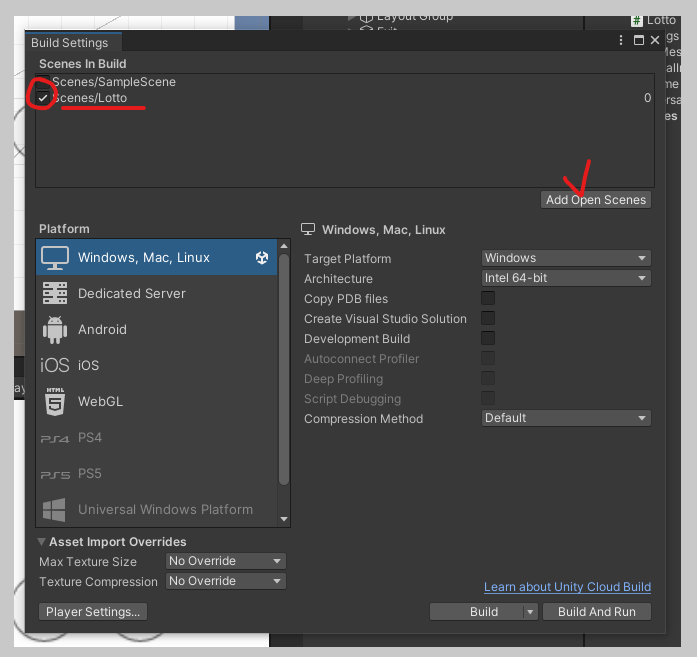The width and height of the screenshot is (697, 657).
Task: Click the Max Texture Size label
Action: tap(88, 562)
